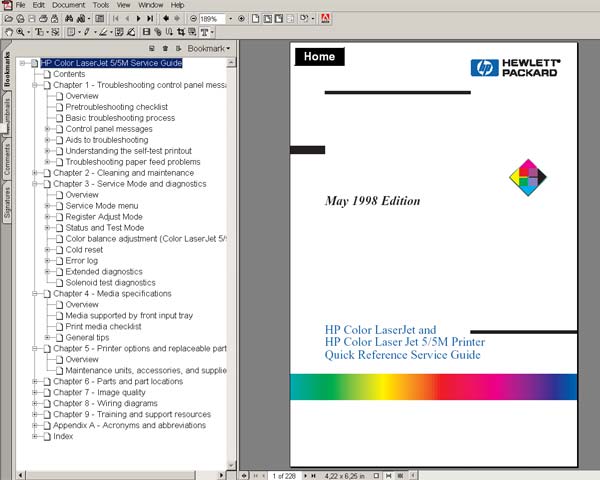Open Media supported by front input tray bookmark
The width and height of the screenshot is (600, 480).
coord(129,315)
